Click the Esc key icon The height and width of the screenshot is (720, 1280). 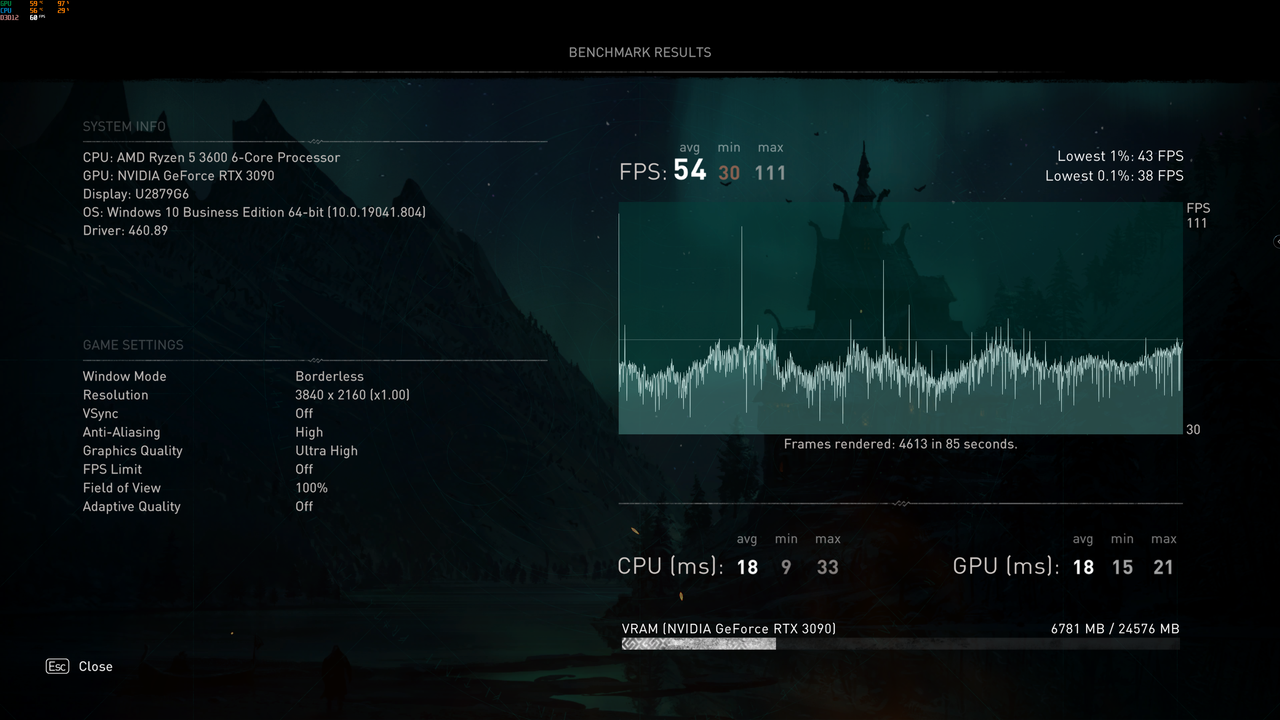click(57, 666)
